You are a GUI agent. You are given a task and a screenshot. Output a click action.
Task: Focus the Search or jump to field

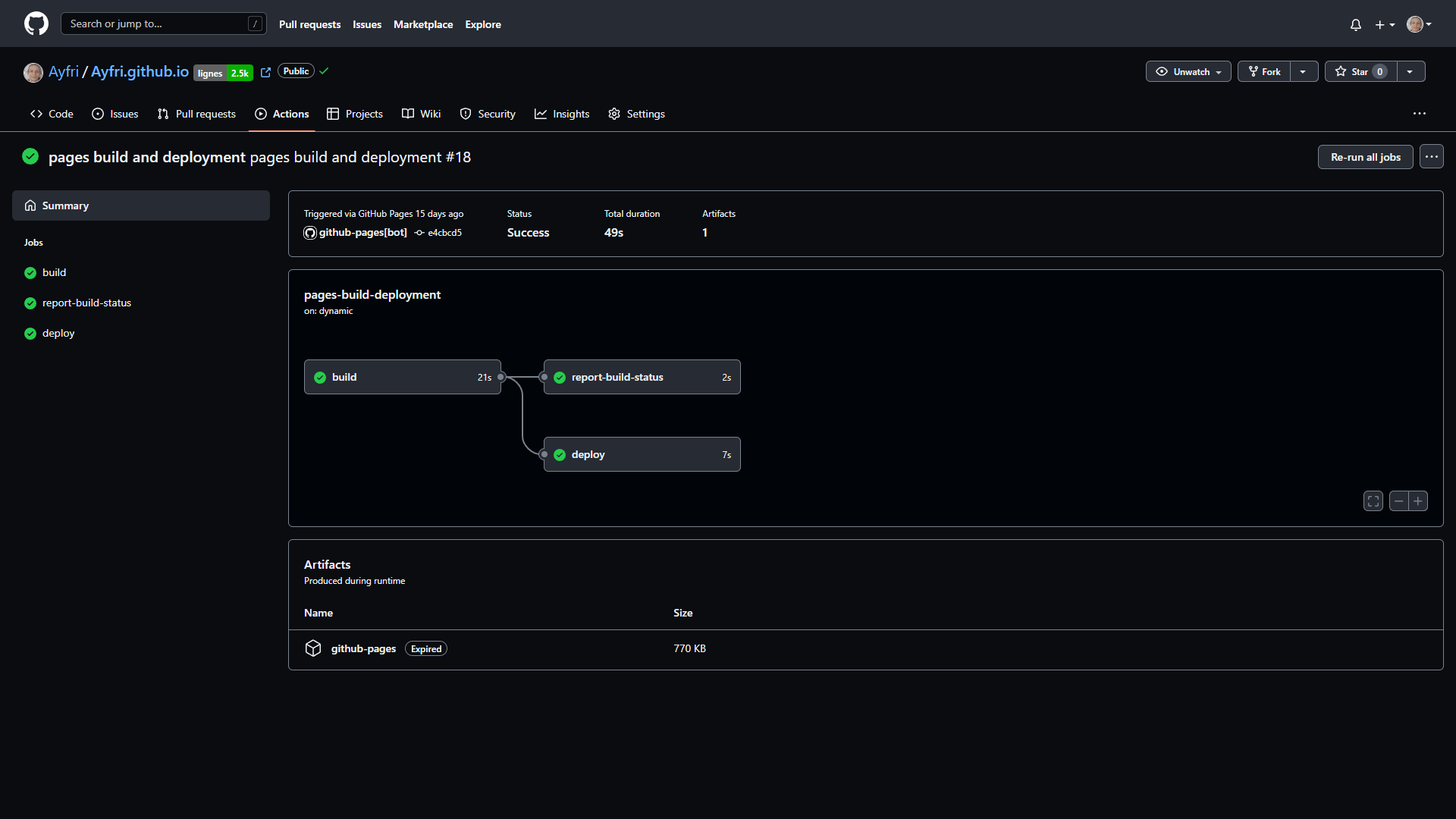tap(164, 24)
